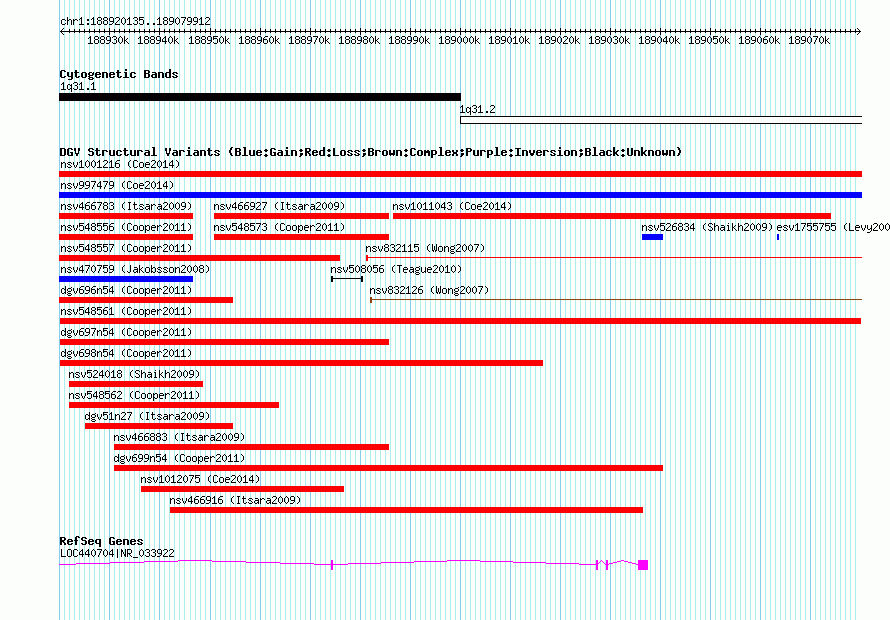Click the DGV Structural Variants track title
Screen dimensions: 890x620
click(370, 152)
